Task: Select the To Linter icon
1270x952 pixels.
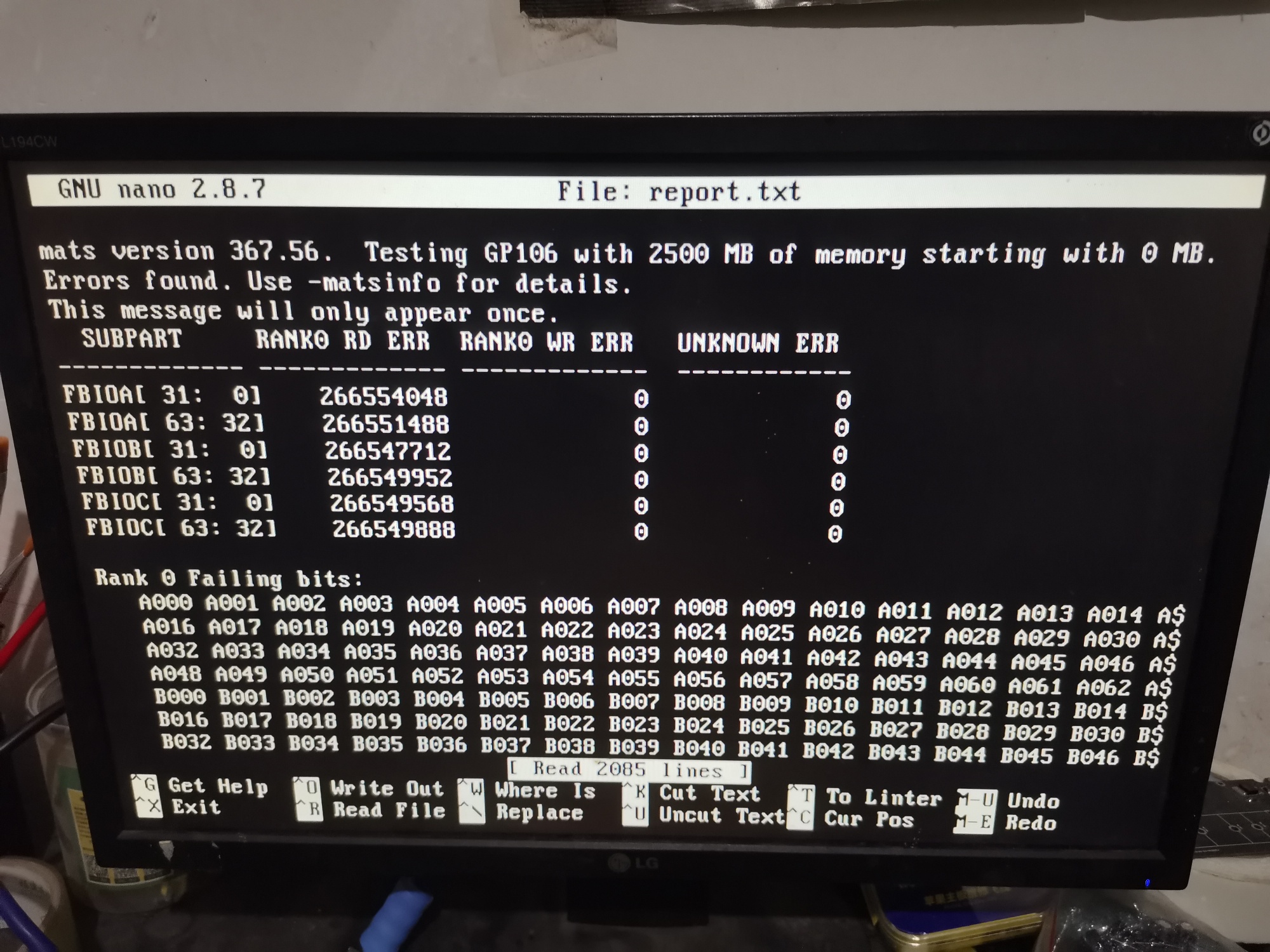Action: coord(799,800)
